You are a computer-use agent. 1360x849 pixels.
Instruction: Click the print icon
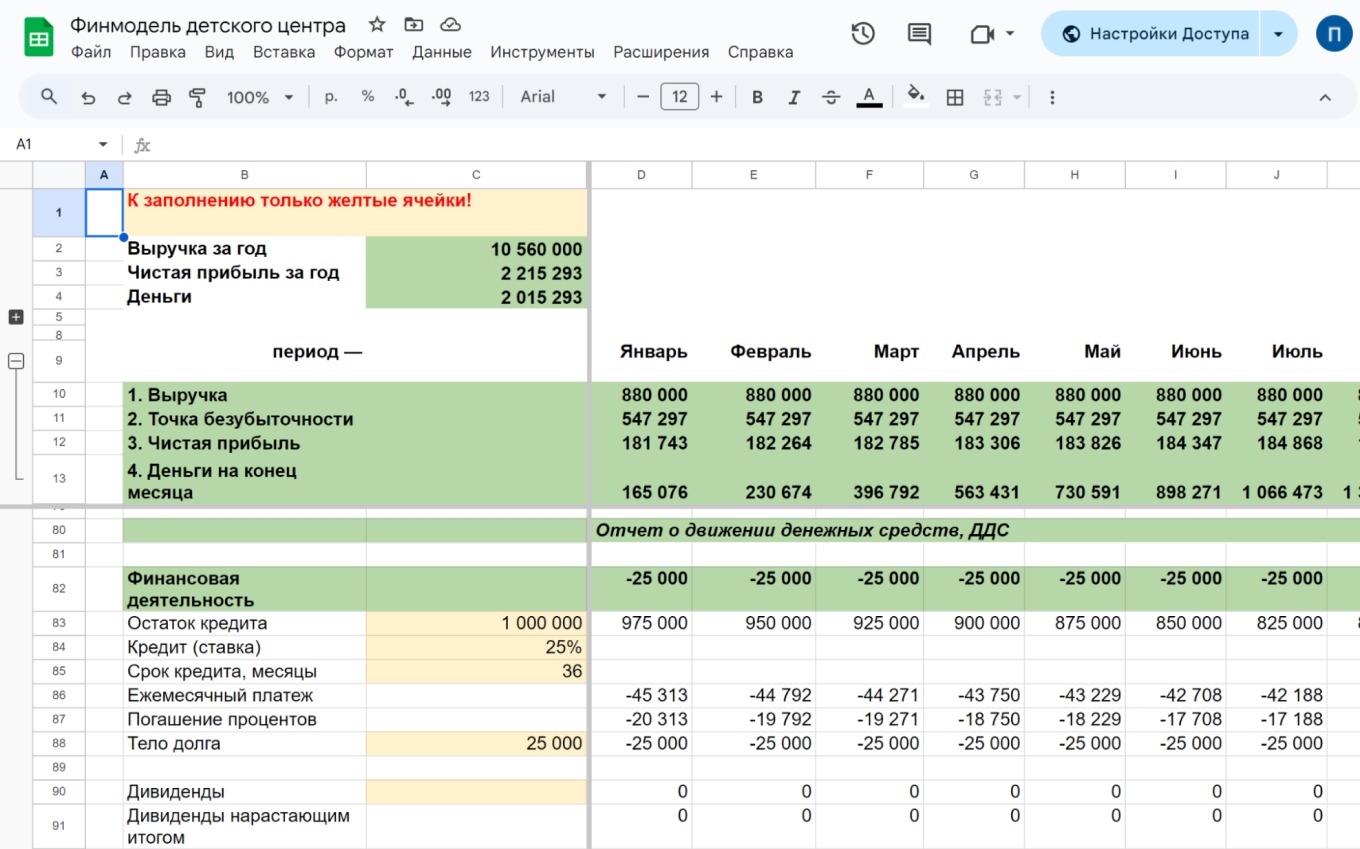point(161,97)
